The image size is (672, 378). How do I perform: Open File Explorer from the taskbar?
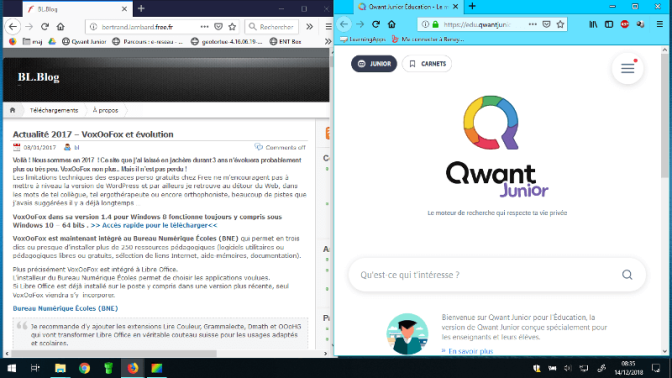(x=60, y=368)
